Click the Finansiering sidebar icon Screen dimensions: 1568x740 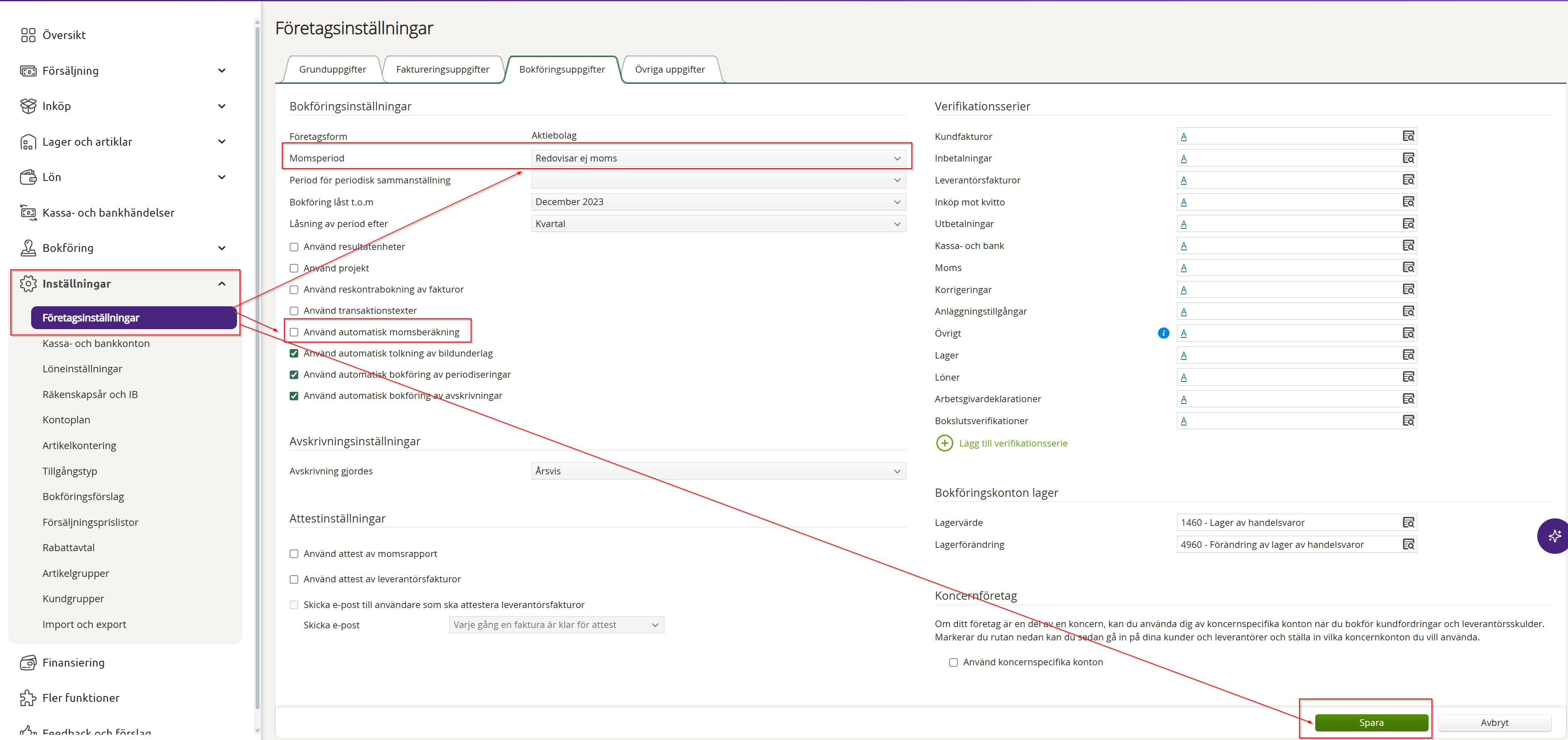tap(28, 663)
